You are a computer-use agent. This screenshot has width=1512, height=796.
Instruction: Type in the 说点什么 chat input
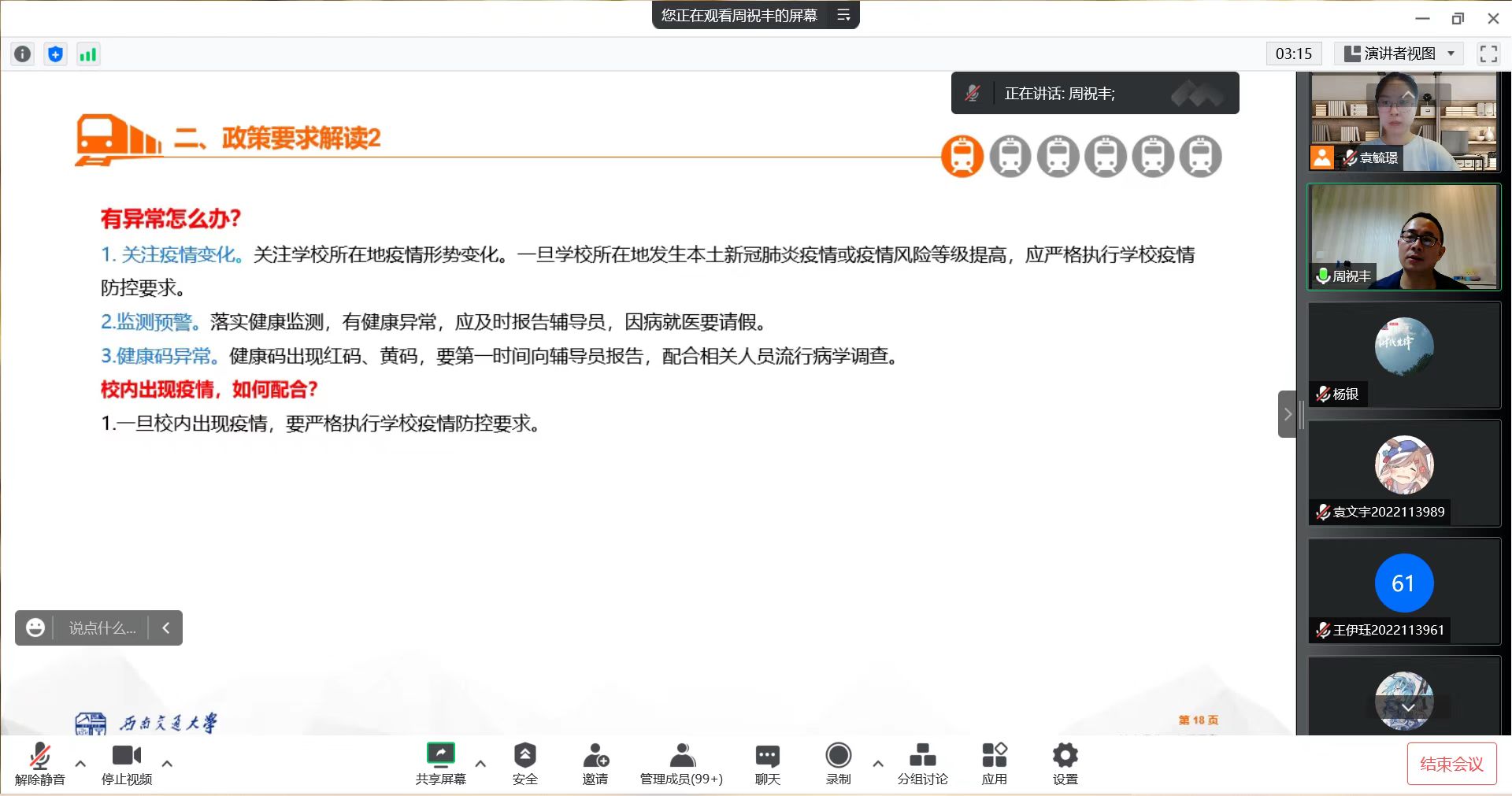coord(102,628)
